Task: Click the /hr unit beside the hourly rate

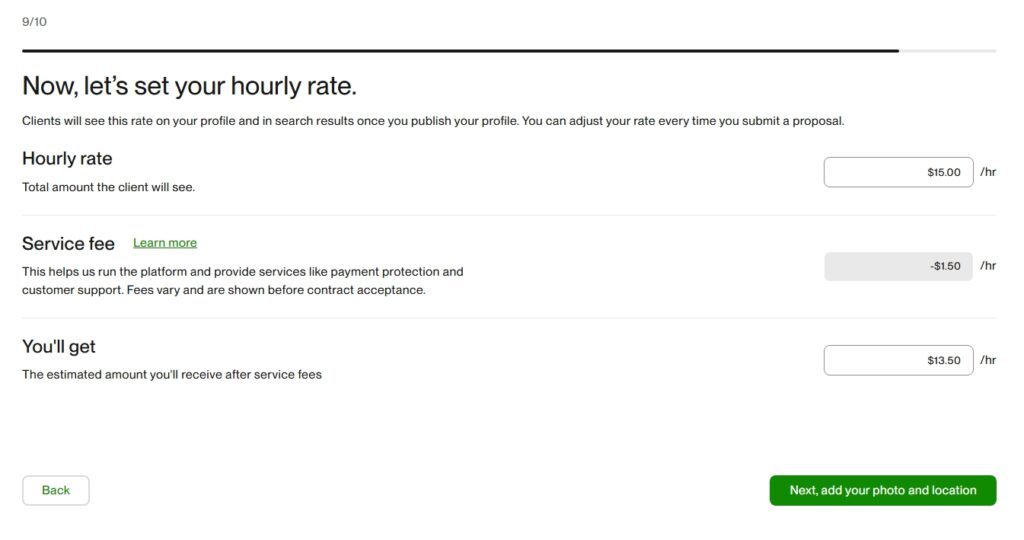Action: pos(988,172)
